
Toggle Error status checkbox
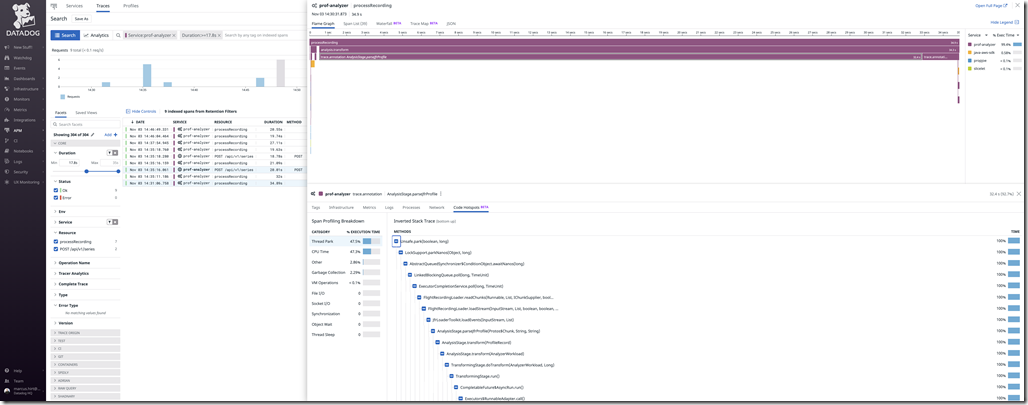pos(56,197)
